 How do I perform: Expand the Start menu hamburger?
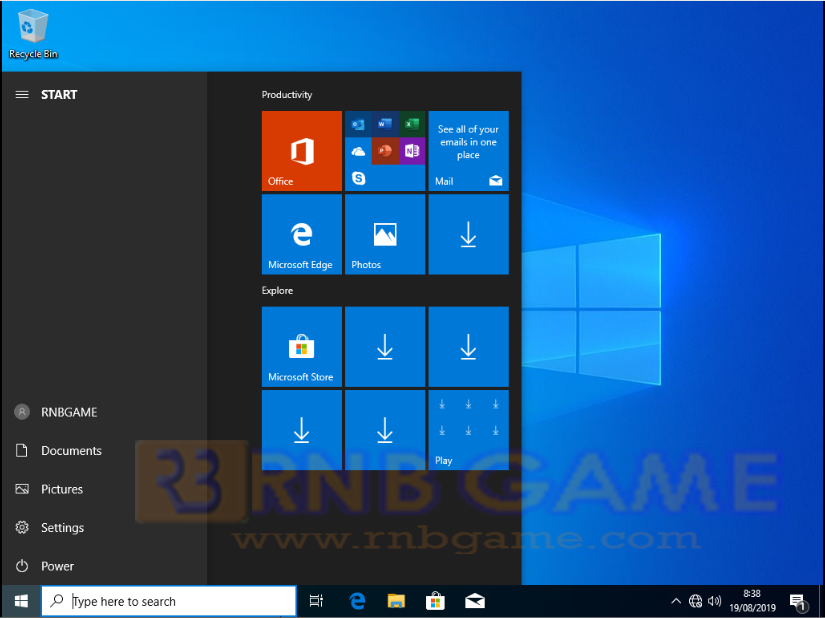coord(22,95)
